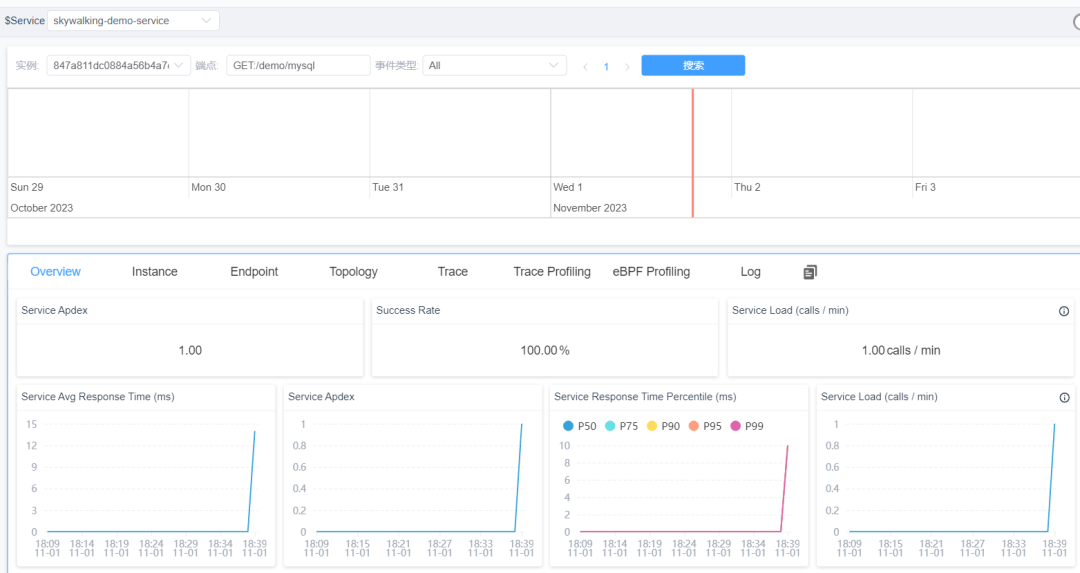This screenshot has width=1080, height=573.
Task: Click Mon 30 on the timeline
Action: (x=208, y=187)
